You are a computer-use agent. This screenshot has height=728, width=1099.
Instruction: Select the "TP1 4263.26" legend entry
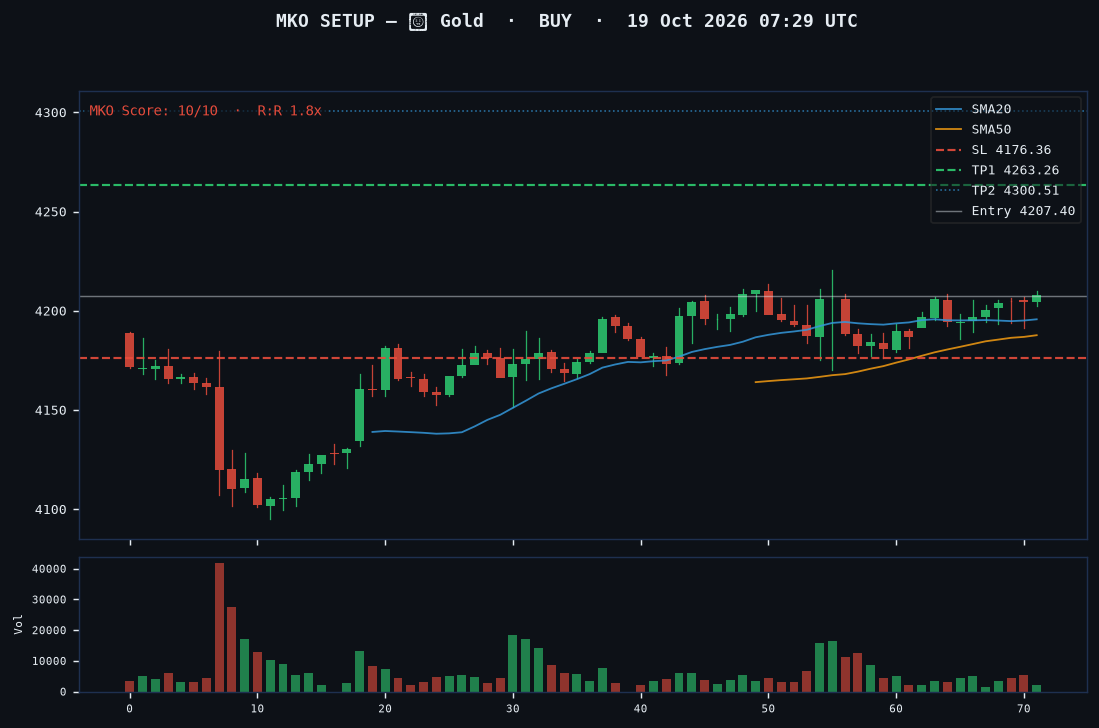click(x=1015, y=170)
